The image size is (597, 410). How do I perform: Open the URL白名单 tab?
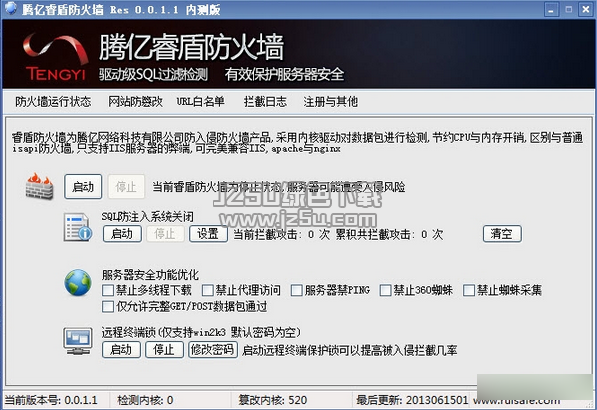pyautogui.click(x=200, y=102)
